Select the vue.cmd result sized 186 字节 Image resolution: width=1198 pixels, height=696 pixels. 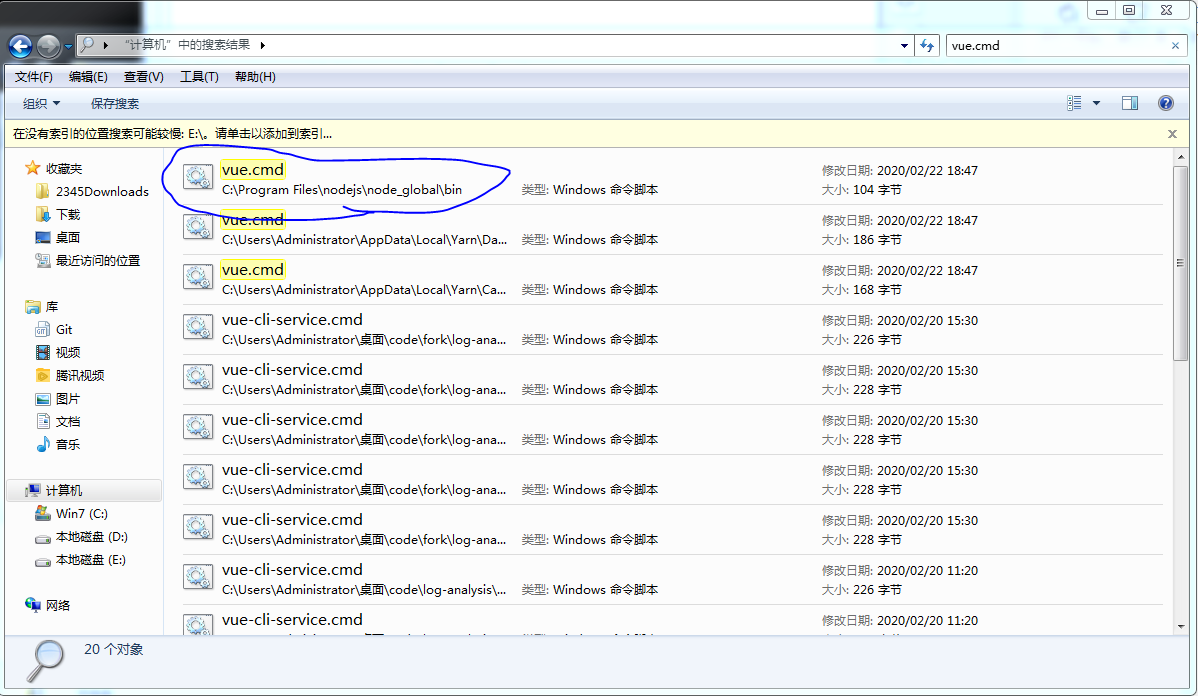coord(672,229)
